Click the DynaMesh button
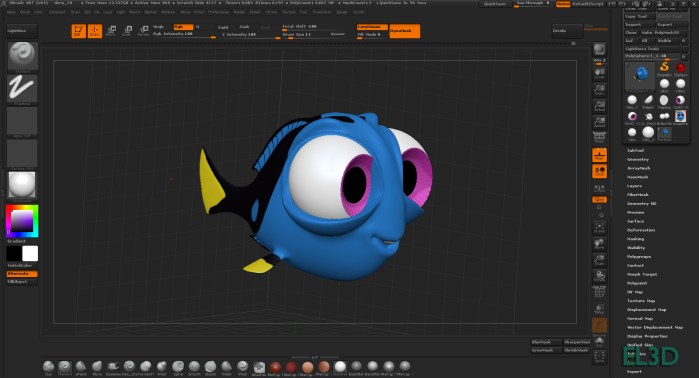The height and width of the screenshot is (378, 699). (404, 31)
